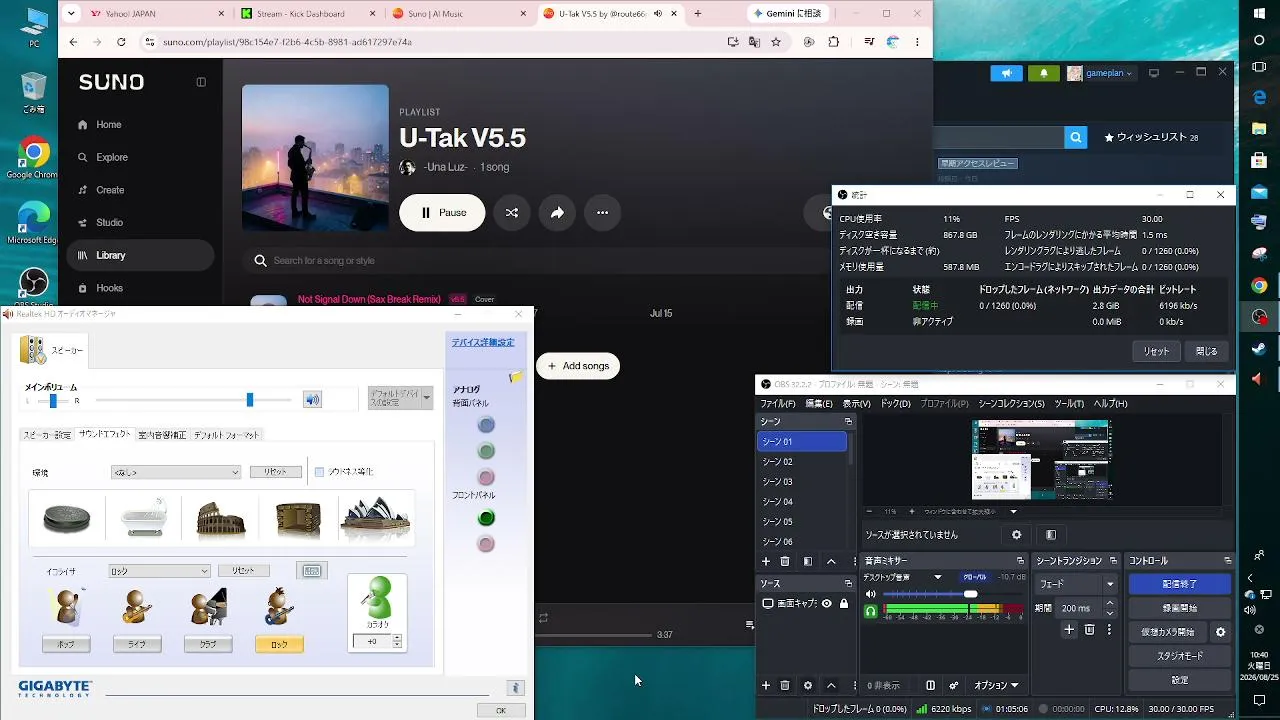Image resolution: width=1280 pixels, height=720 pixels.
Task: Adjust the left-right balance slider
Action: click(53, 401)
